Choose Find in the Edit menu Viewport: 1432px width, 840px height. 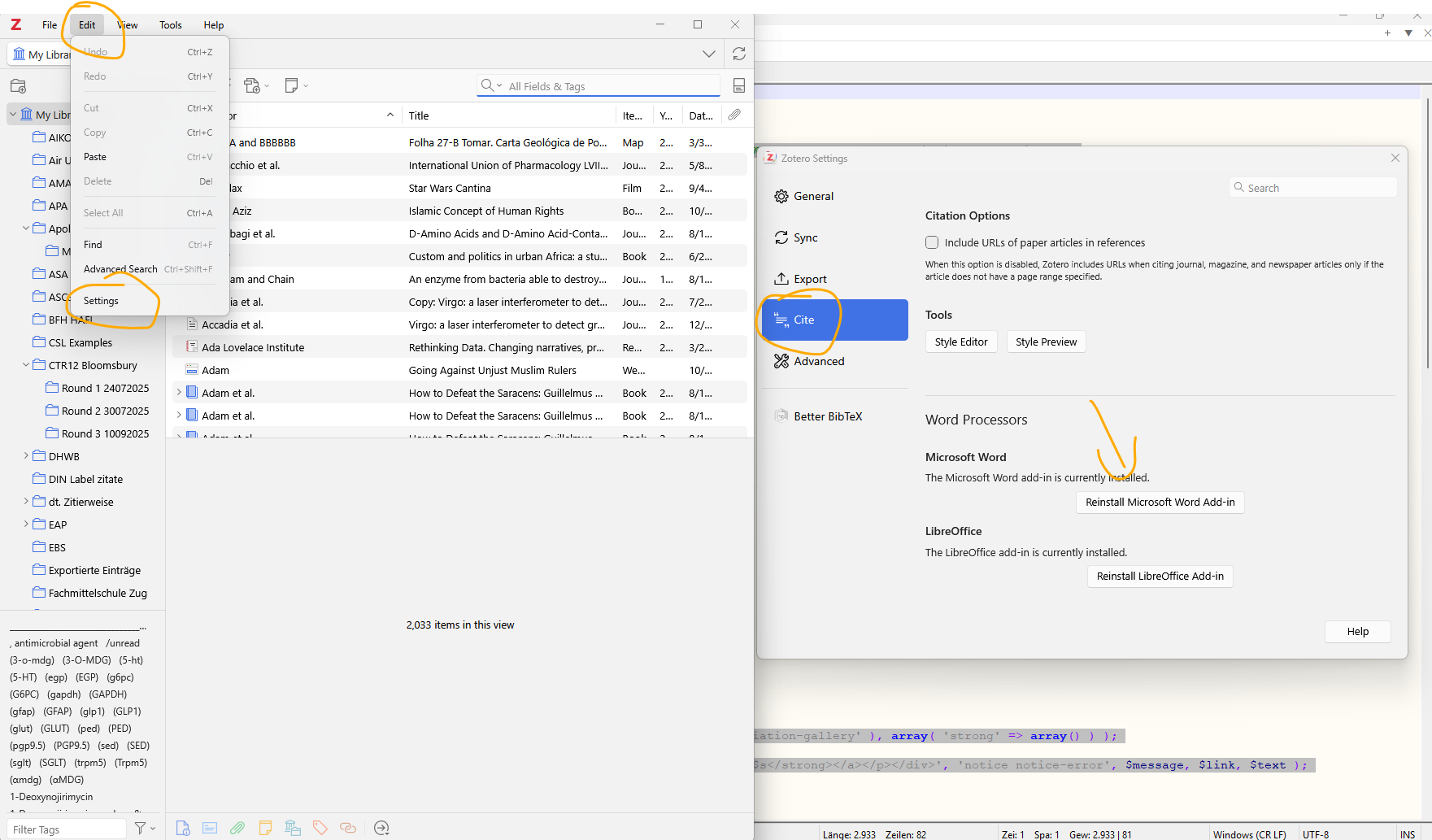(x=150, y=245)
